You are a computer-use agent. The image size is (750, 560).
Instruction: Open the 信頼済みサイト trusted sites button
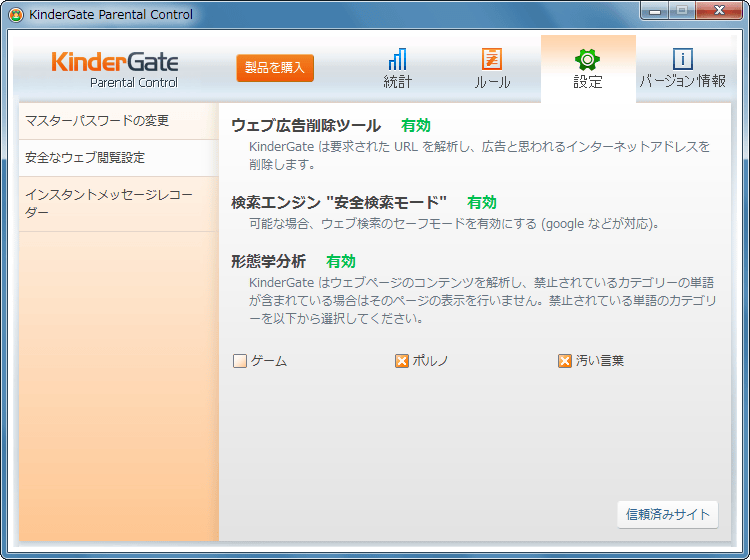coord(668,515)
